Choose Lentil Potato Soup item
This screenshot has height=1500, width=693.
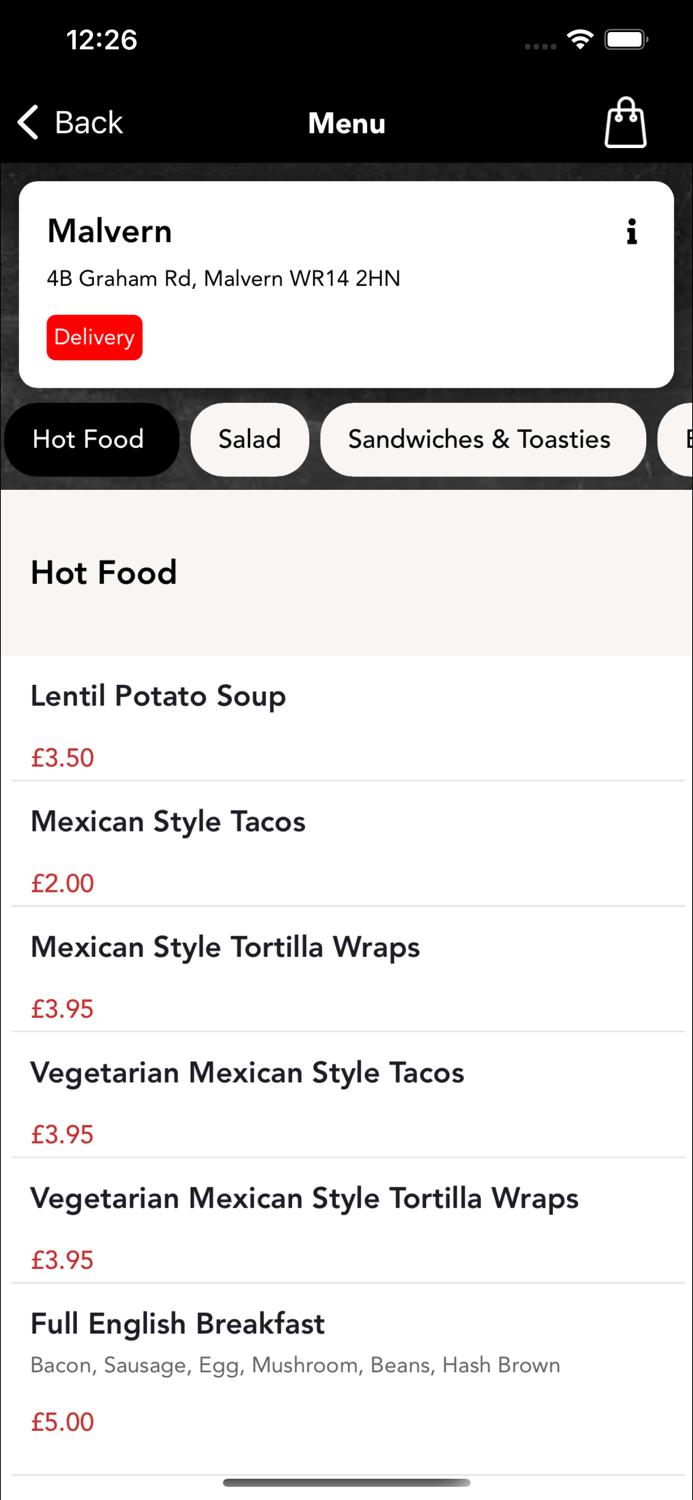coord(158,696)
